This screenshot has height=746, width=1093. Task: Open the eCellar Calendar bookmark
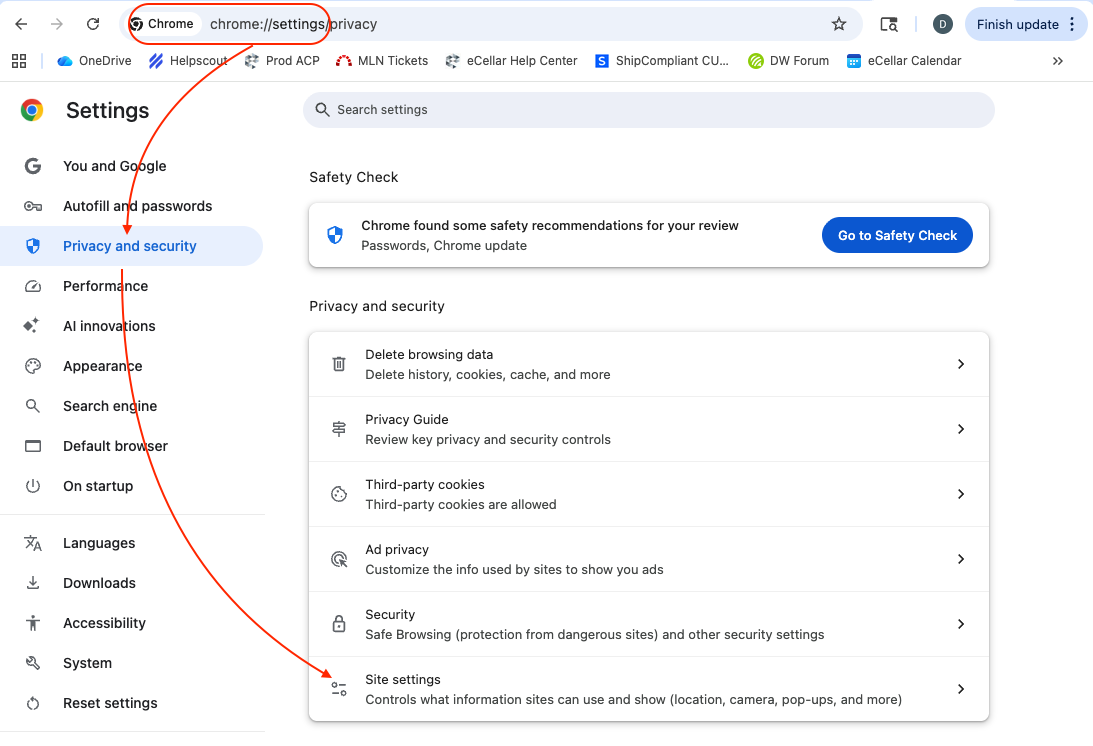tap(904, 61)
